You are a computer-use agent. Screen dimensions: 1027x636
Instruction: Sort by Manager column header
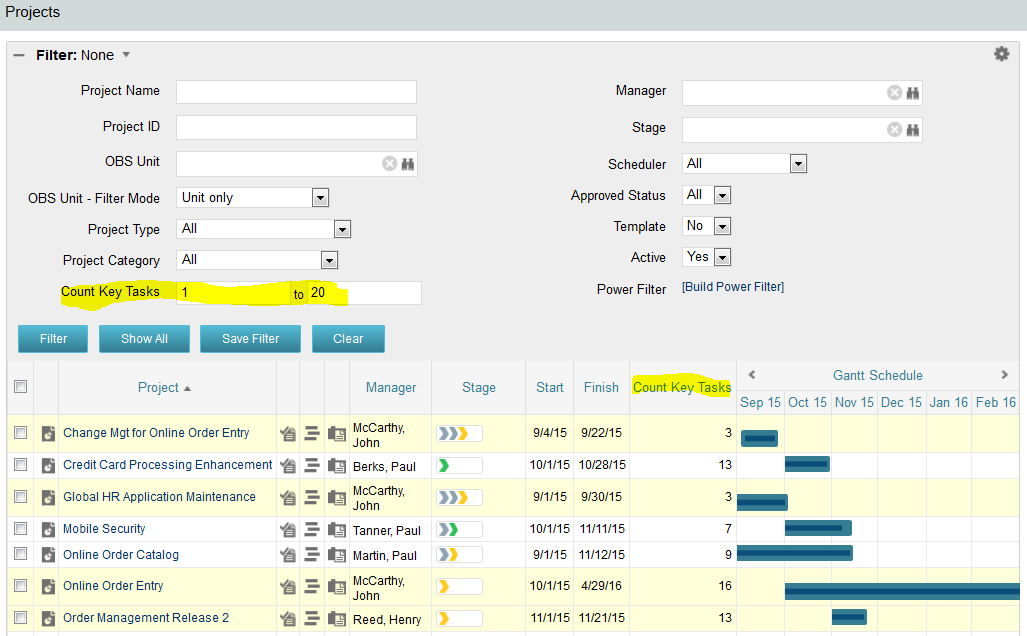pos(391,388)
